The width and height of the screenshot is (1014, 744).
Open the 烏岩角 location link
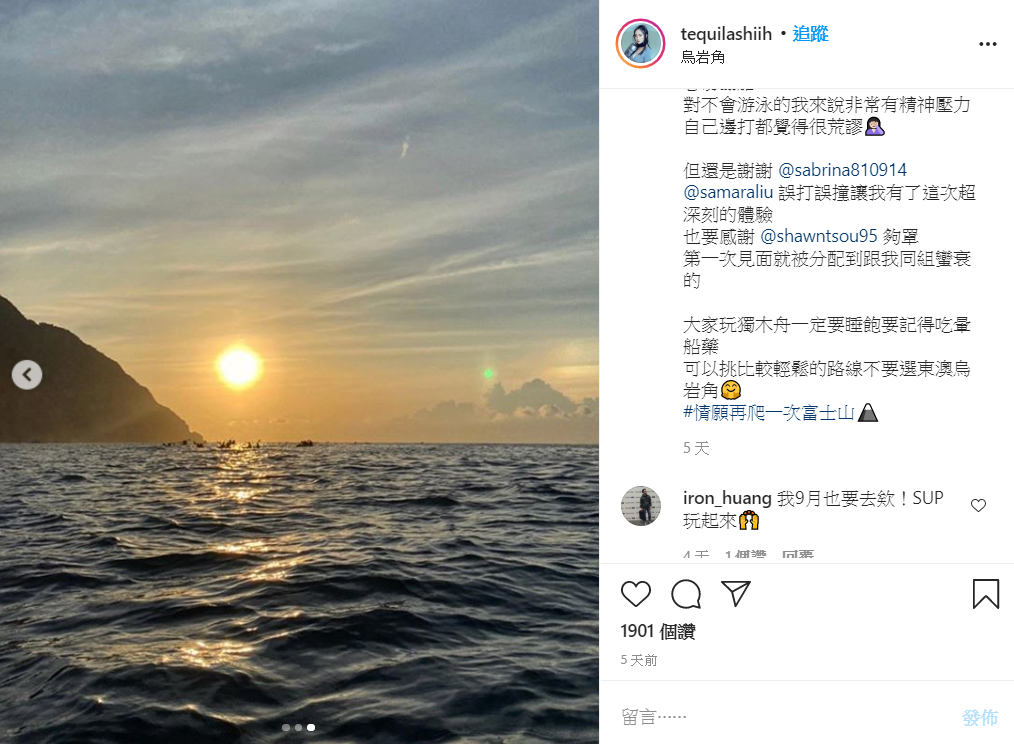(x=702, y=57)
